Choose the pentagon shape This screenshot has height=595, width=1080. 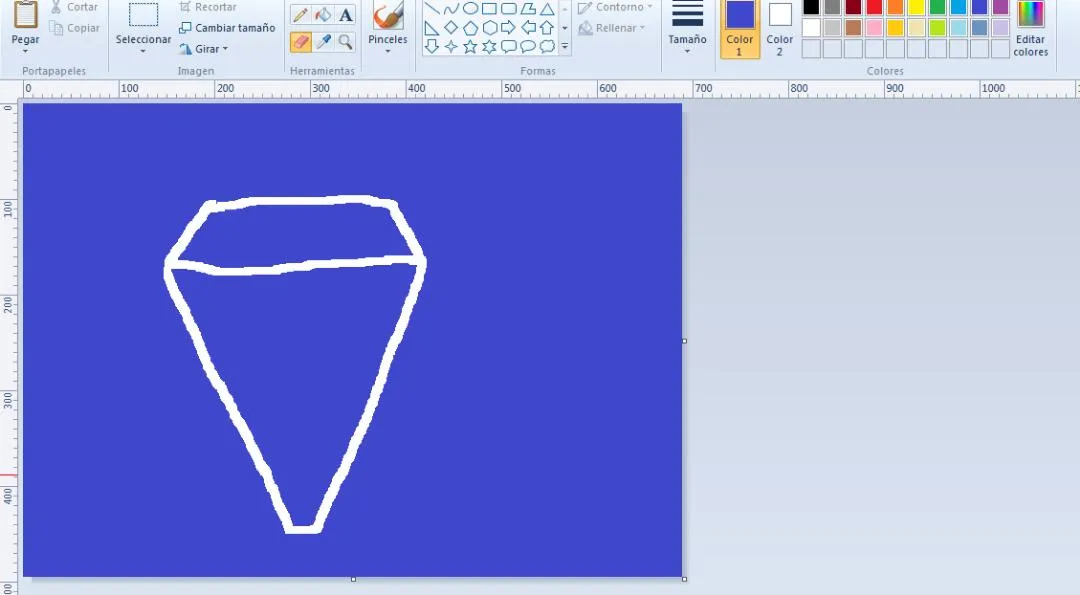point(470,28)
